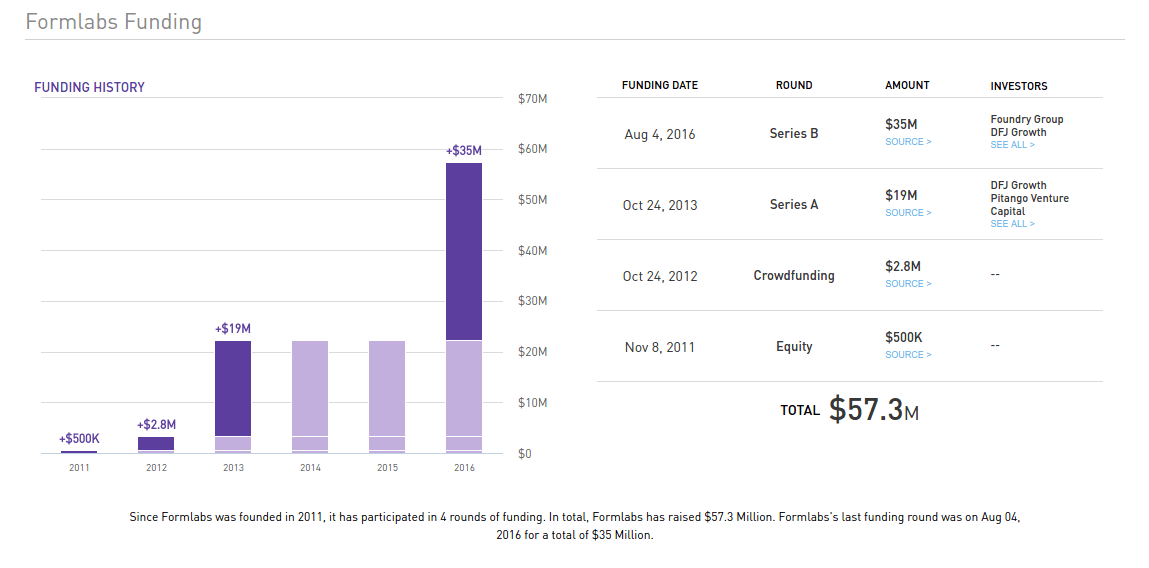Click the $35M amount in Series B row
The height and width of the screenshot is (568, 1149).
[x=901, y=125]
